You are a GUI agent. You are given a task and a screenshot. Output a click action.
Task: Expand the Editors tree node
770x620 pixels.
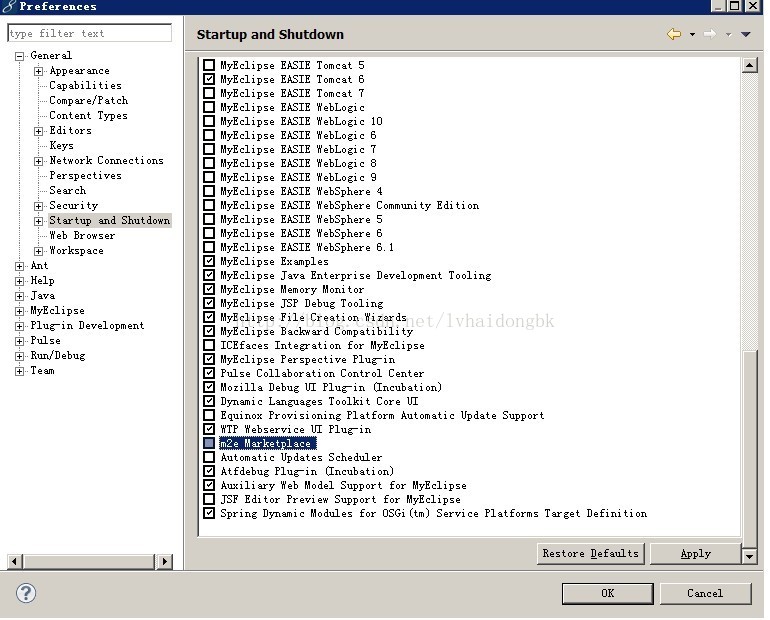[x=38, y=131]
